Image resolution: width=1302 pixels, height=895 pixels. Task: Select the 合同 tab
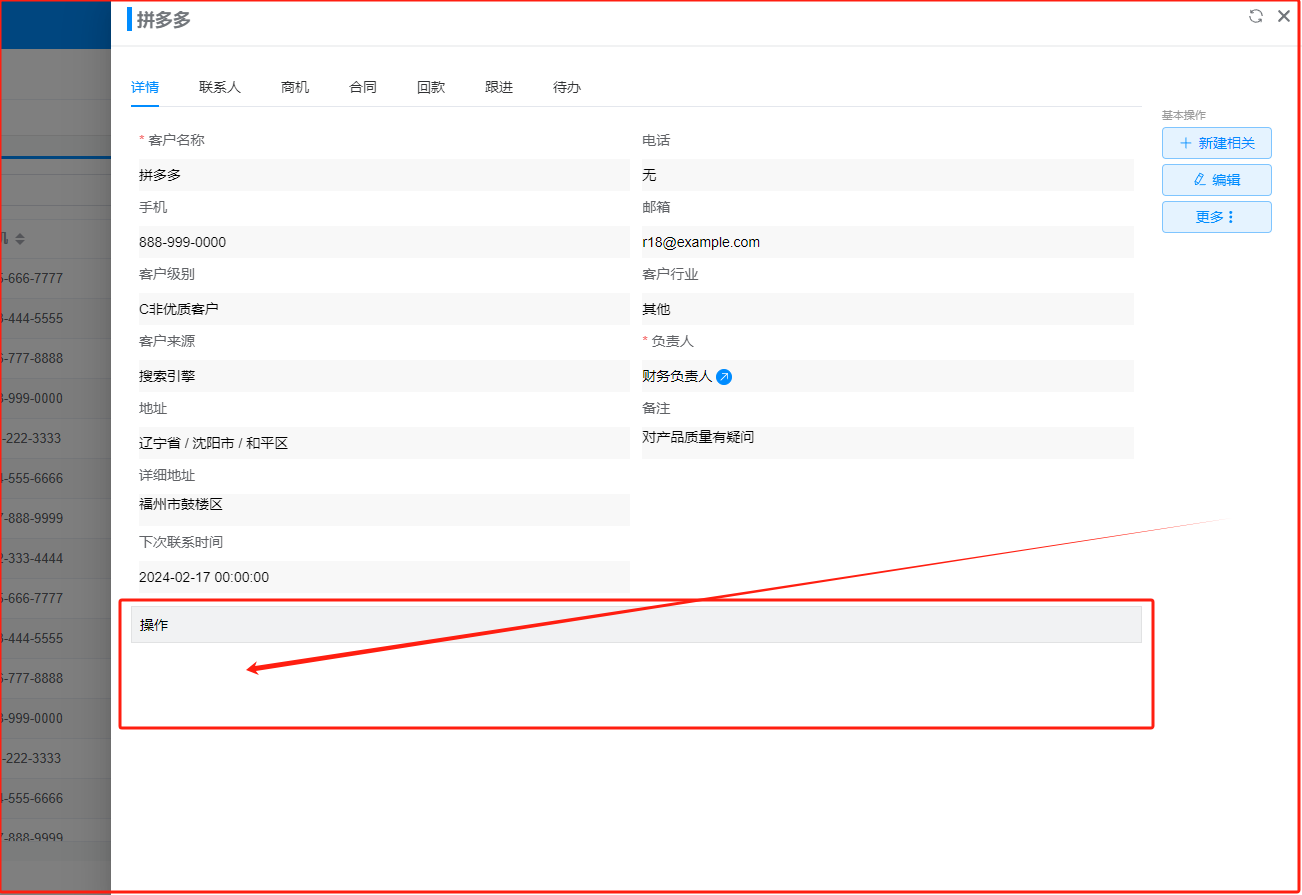pos(363,87)
